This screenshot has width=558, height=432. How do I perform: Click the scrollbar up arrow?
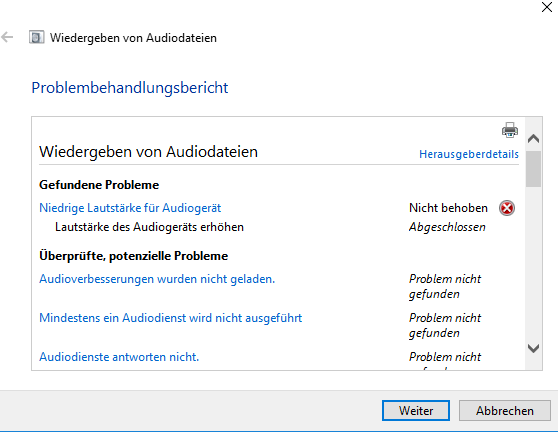click(533, 138)
